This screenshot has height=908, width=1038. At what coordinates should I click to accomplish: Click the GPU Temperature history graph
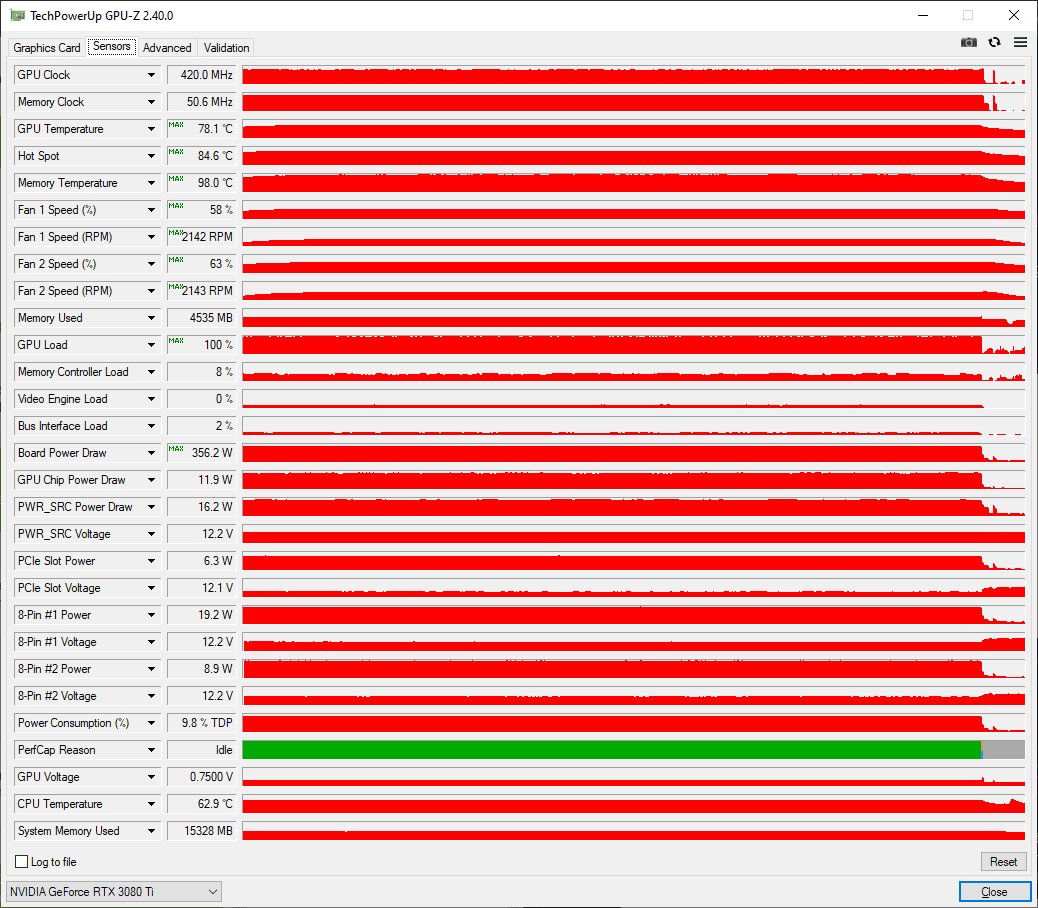pyautogui.click(x=634, y=129)
